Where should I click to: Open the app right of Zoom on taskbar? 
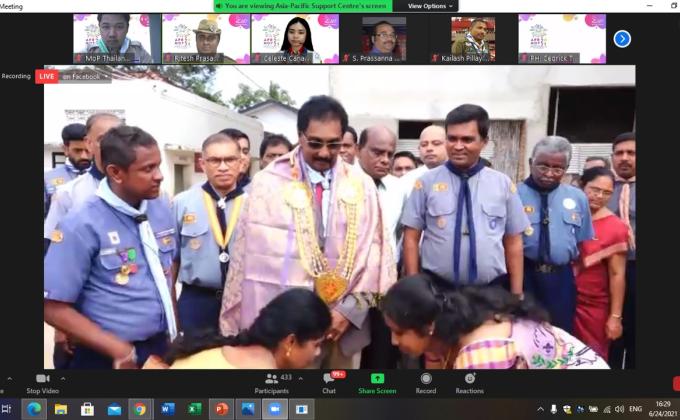coord(301,409)
